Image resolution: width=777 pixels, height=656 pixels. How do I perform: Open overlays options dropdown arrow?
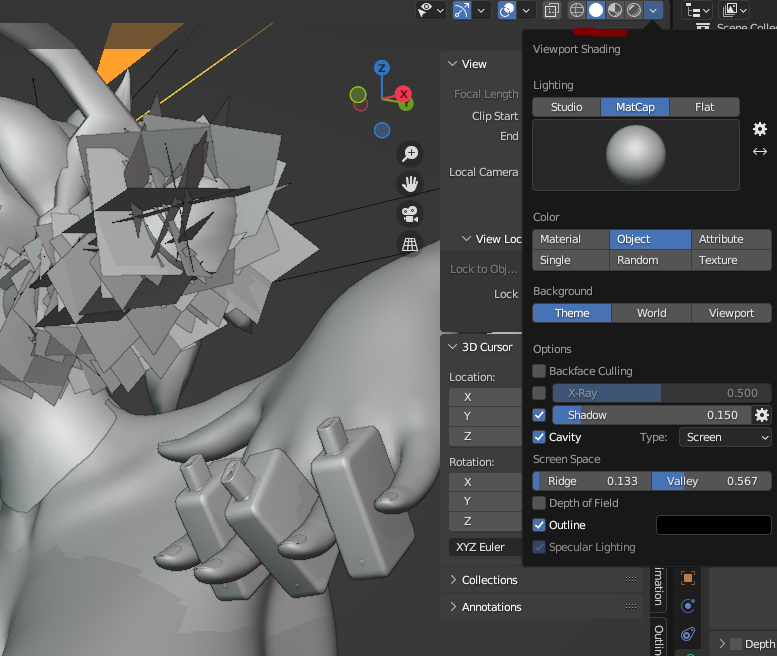(x=526, y=10)
